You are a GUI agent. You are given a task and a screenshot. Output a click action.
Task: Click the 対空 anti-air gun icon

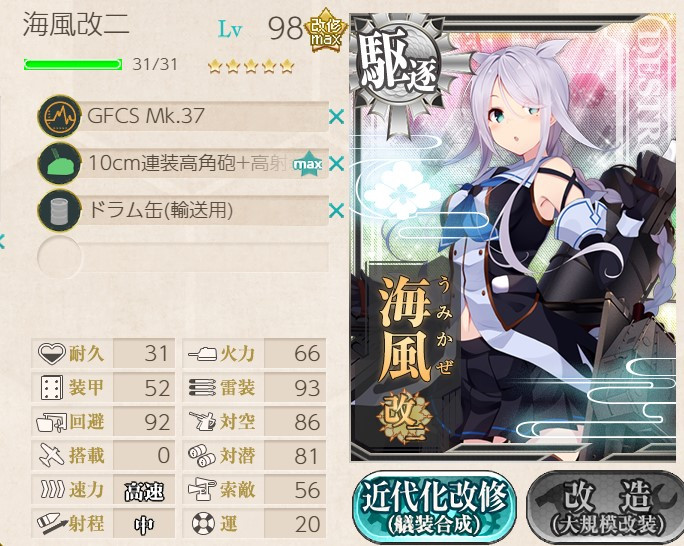(202, 421)
